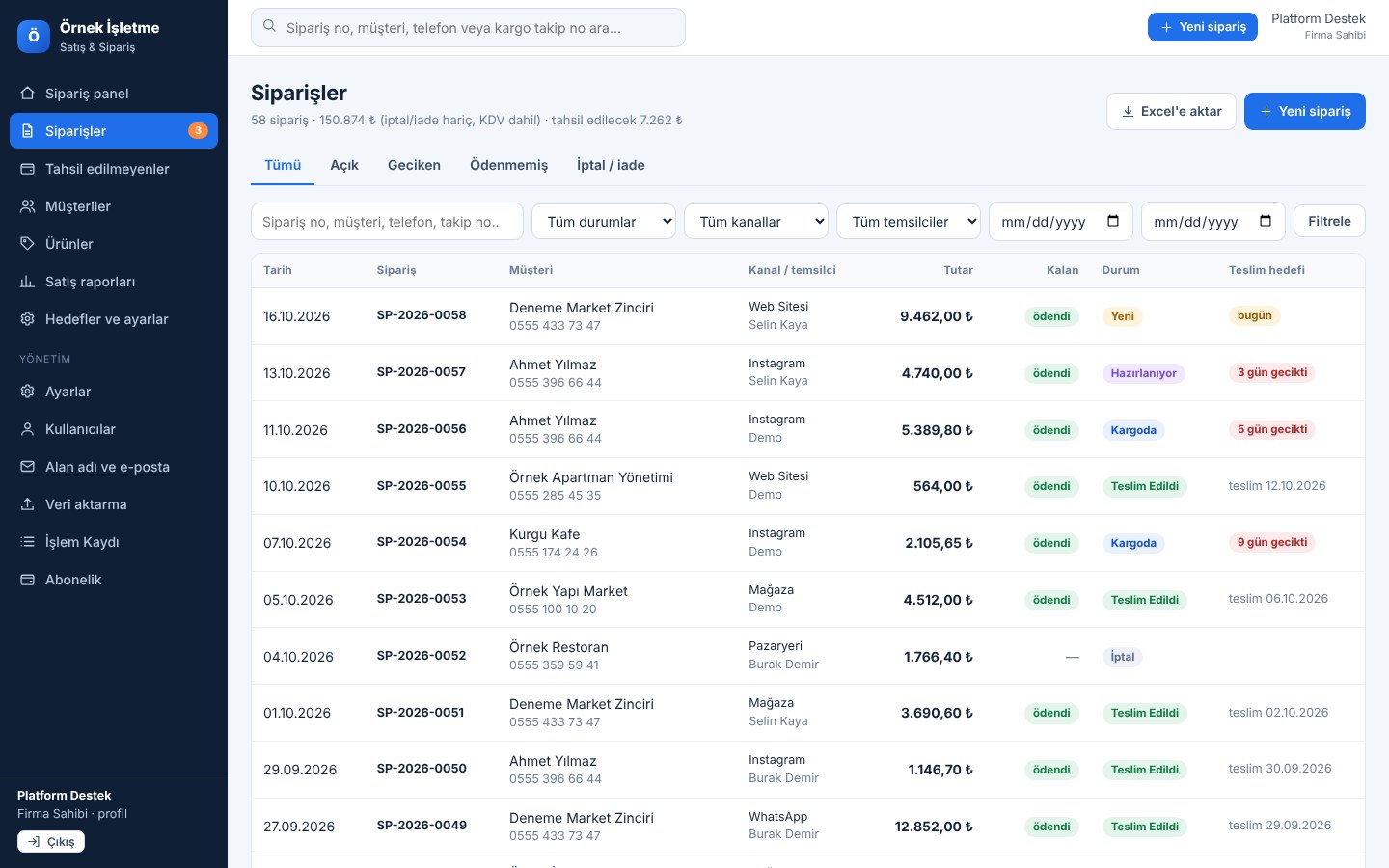The width and height of the screenshot is (1389, 868).
Task: Click the search magnifier icon in top bar
Action: click(x=270, y=27)
